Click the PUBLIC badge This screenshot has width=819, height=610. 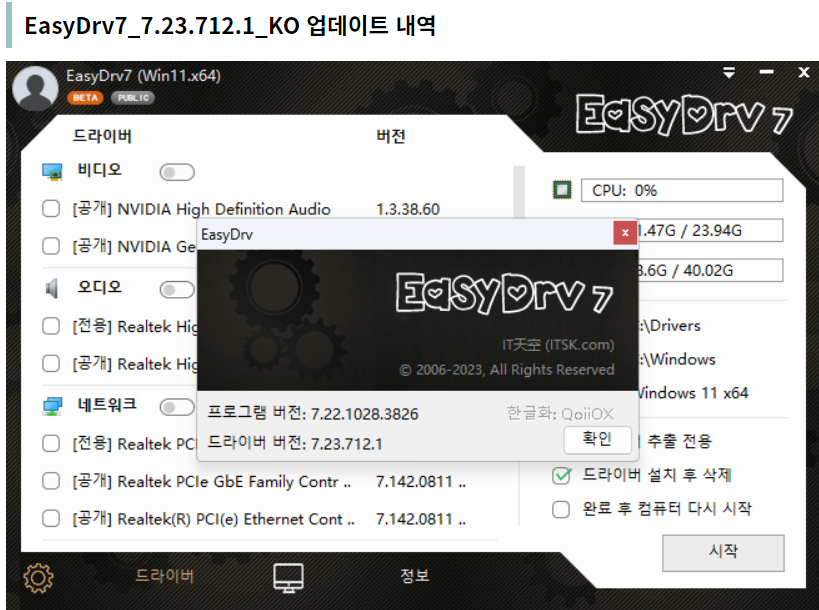[133, 98]
